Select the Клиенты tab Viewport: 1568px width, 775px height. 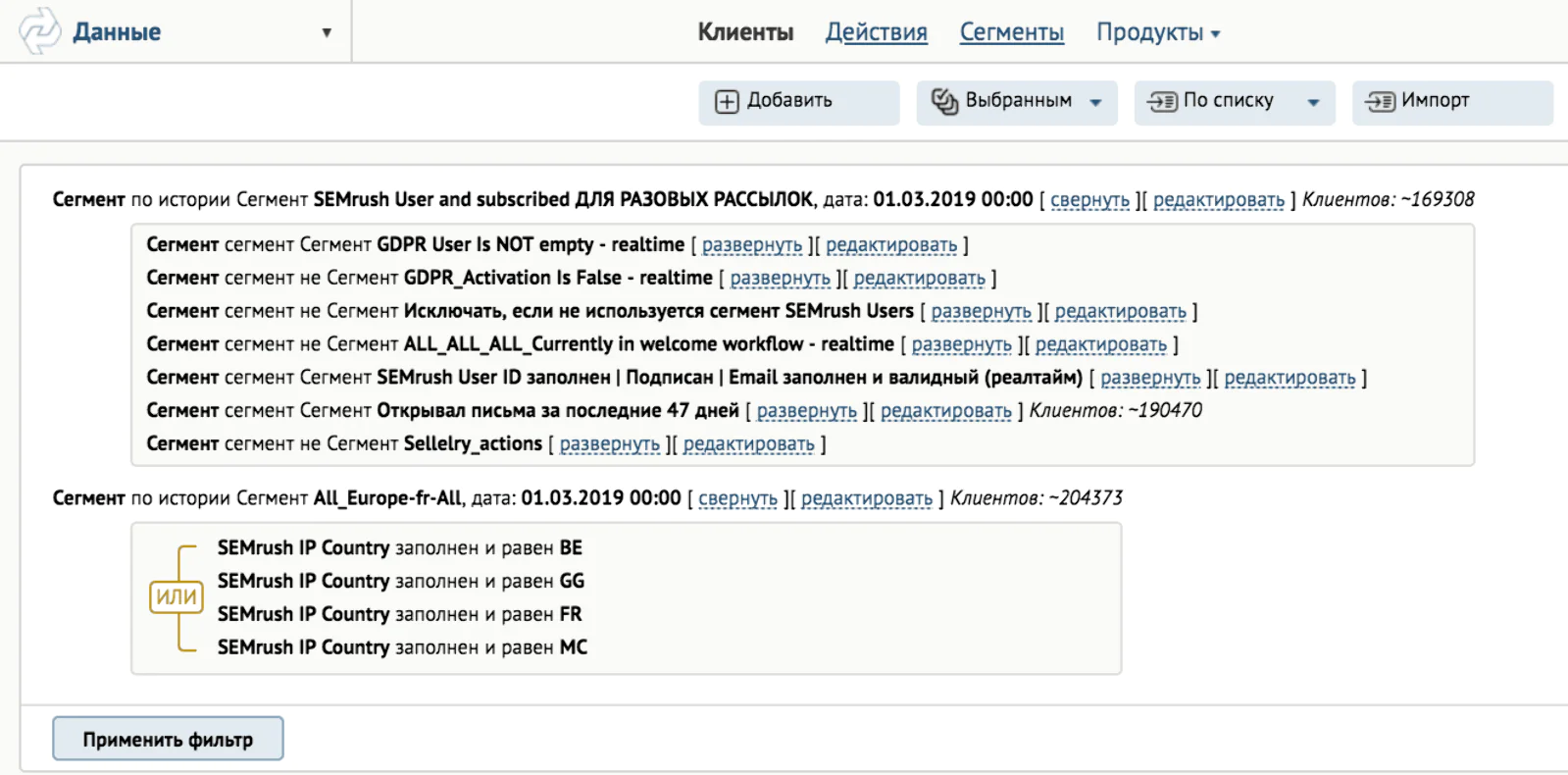745,32
